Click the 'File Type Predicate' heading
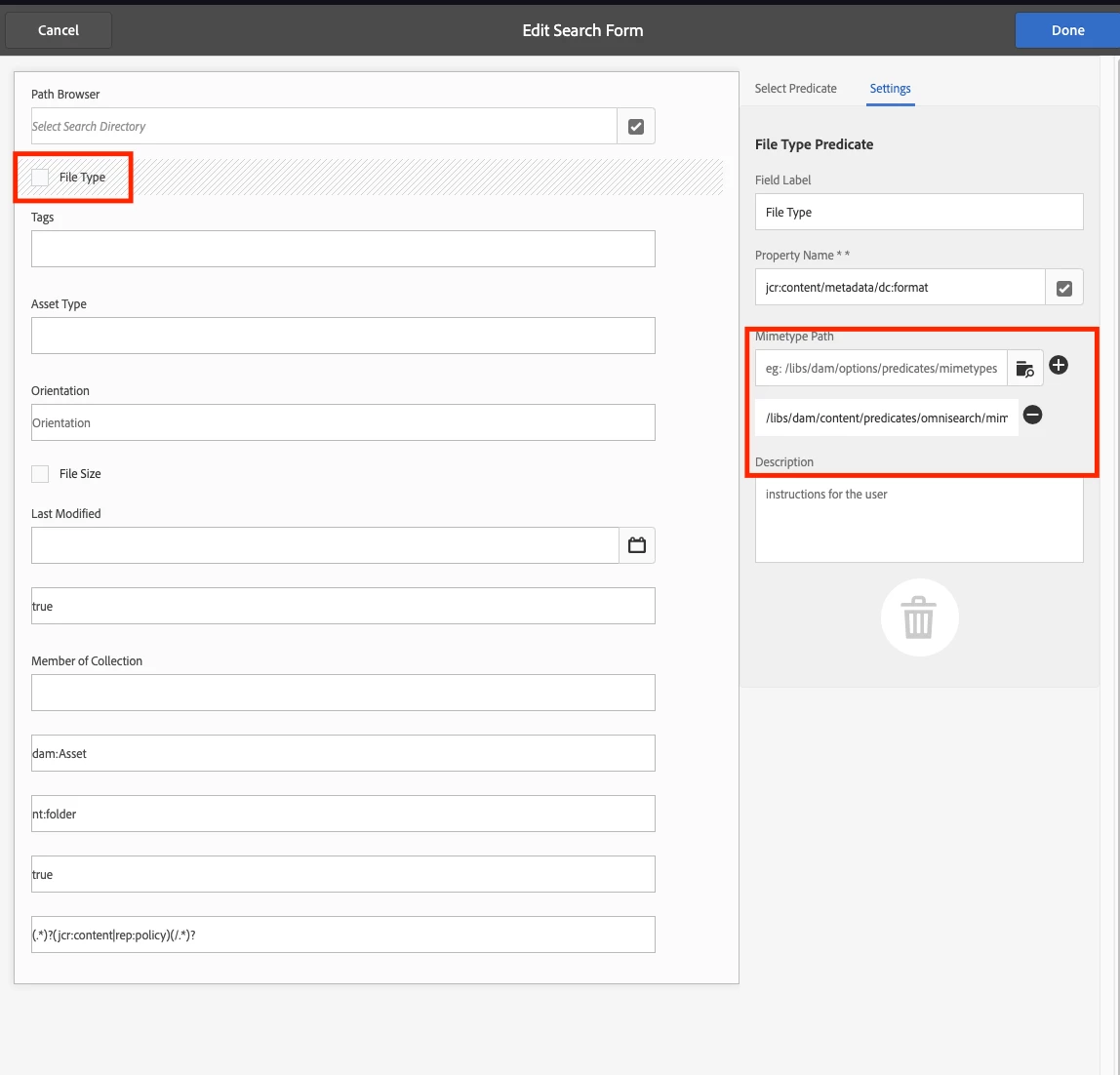The height and width of the screenshot is (1075, 1120). pos(814,144)
